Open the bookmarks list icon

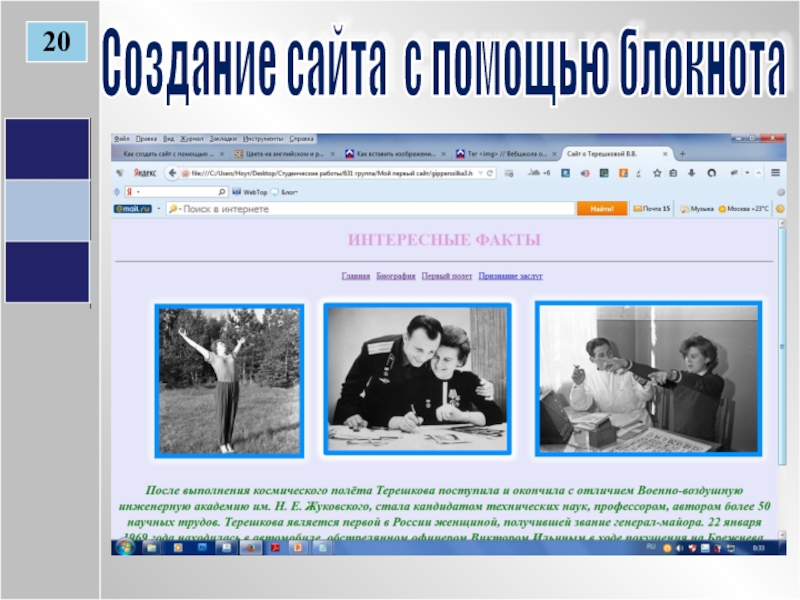click(x=673, y=173)
